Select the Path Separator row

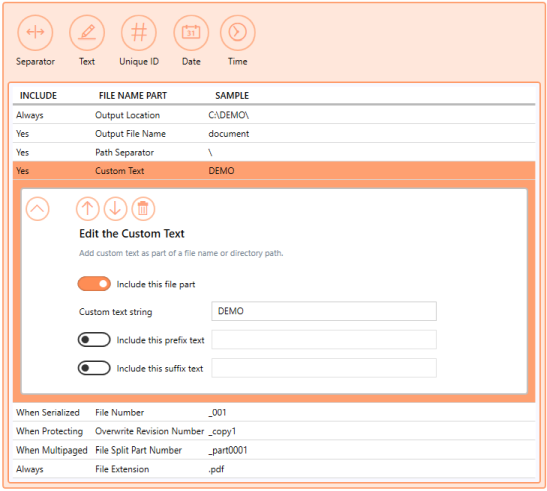coord(274,152)
